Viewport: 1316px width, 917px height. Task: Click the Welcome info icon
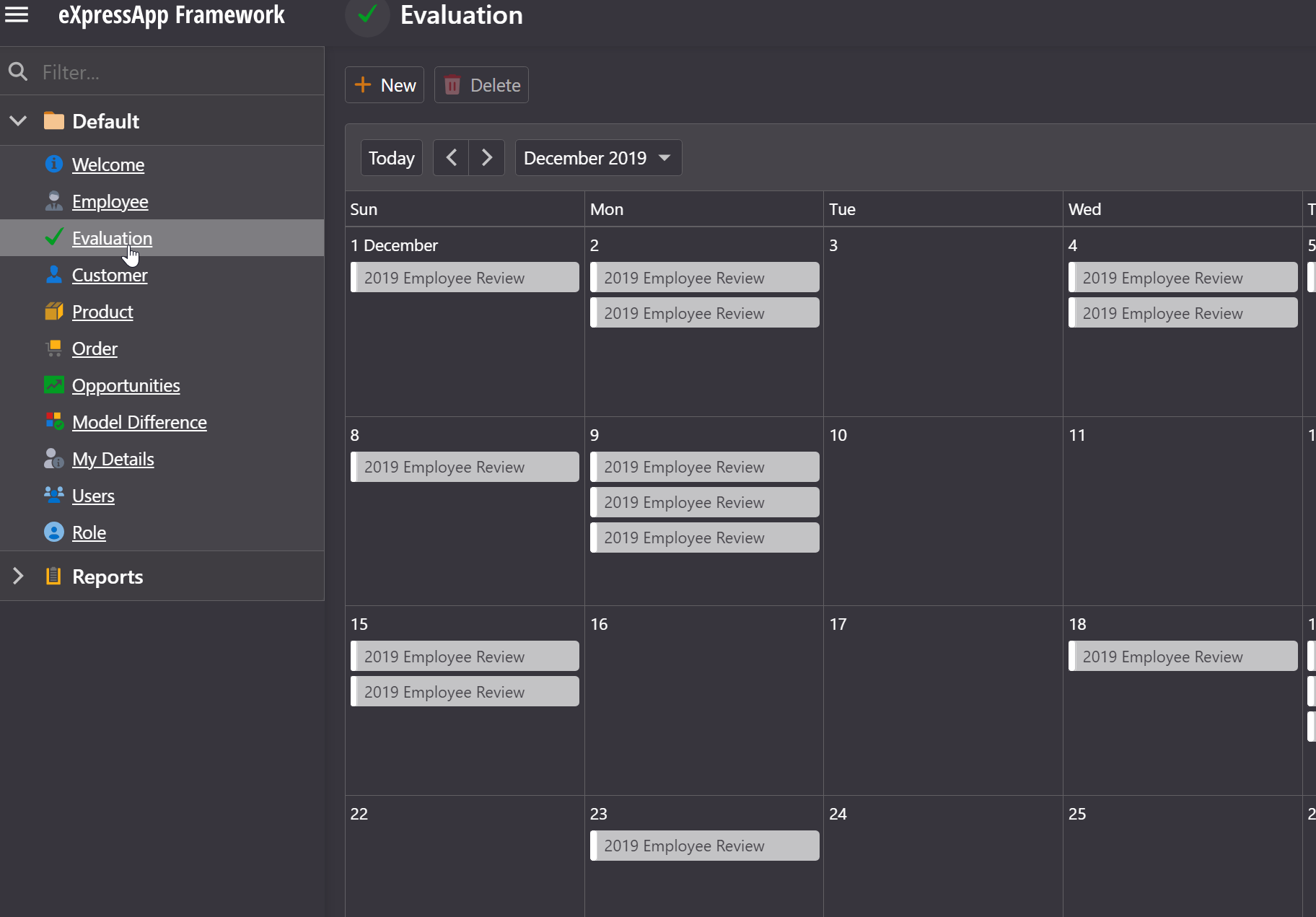coord(54,164)
